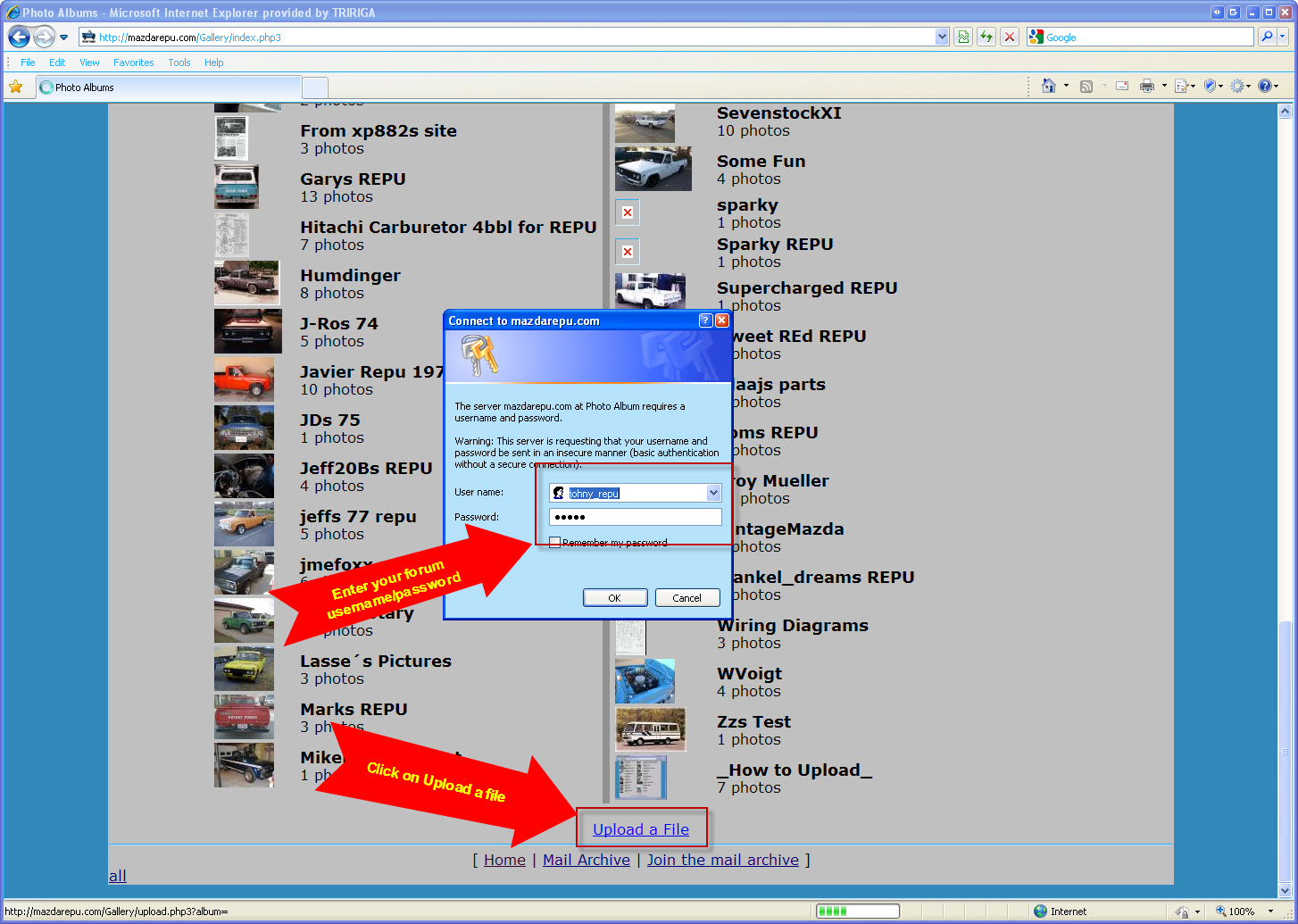Click the browser Back arrow button
This screenshot has width=1298, height=924.
[19, 37]
